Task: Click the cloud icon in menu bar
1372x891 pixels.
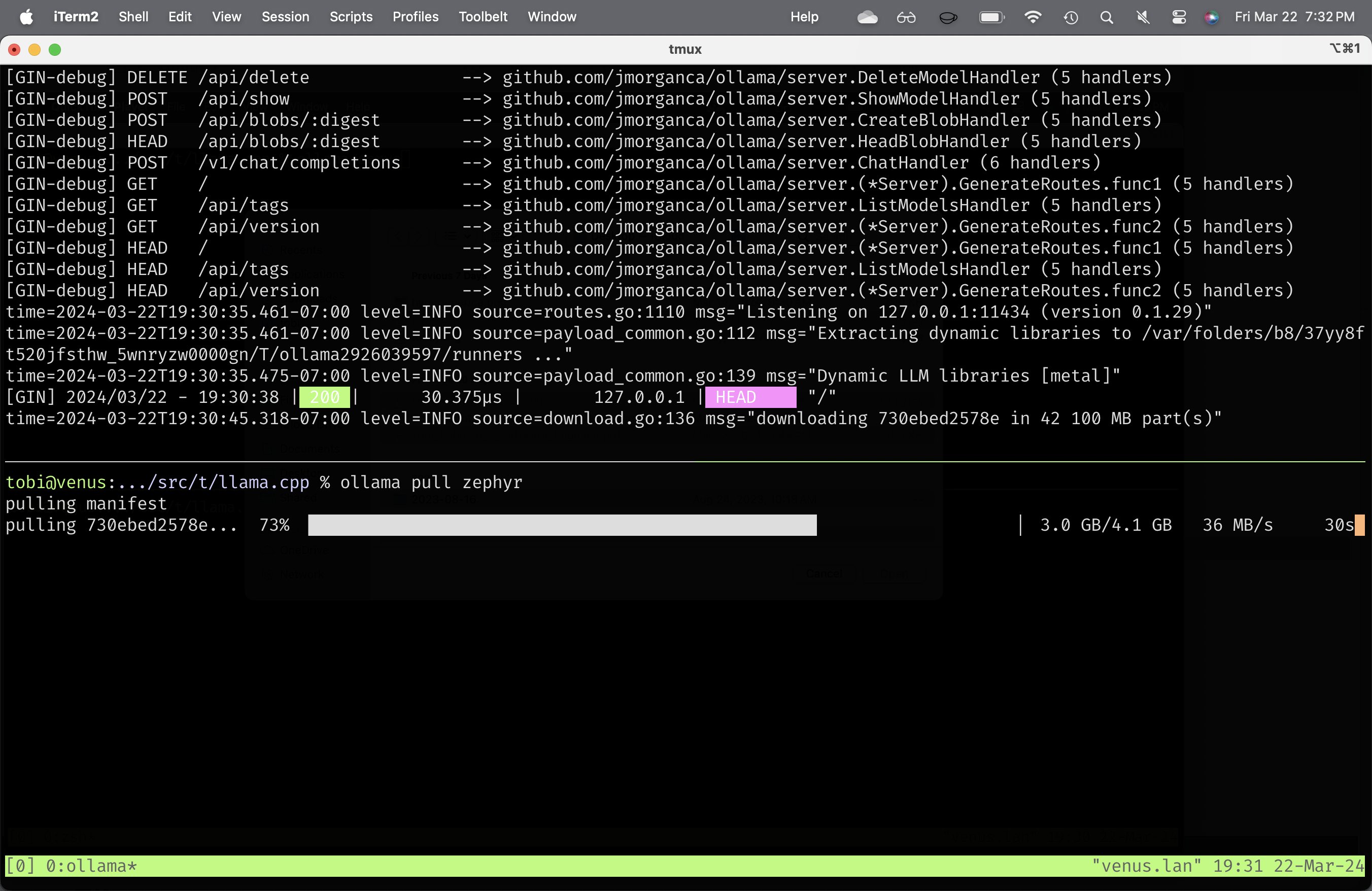Action: coord(867,17)
